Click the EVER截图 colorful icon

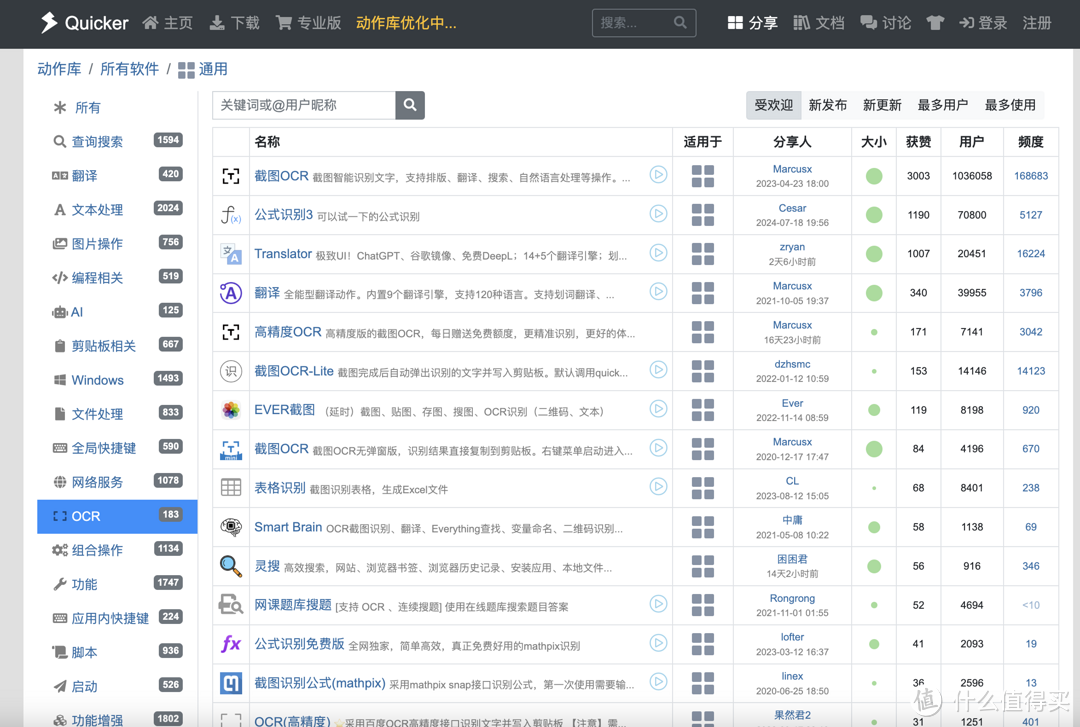[x=231, y=410]
